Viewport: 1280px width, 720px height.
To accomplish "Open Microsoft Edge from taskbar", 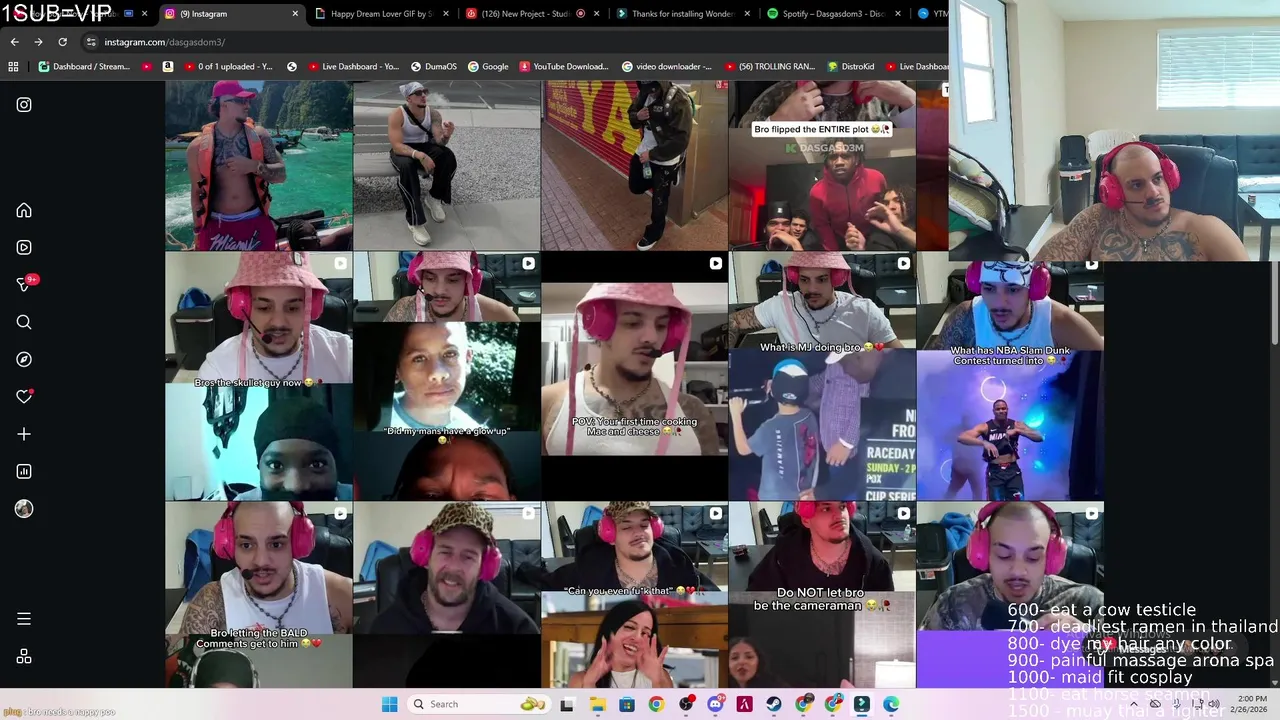I will click(x=891, y=704).
